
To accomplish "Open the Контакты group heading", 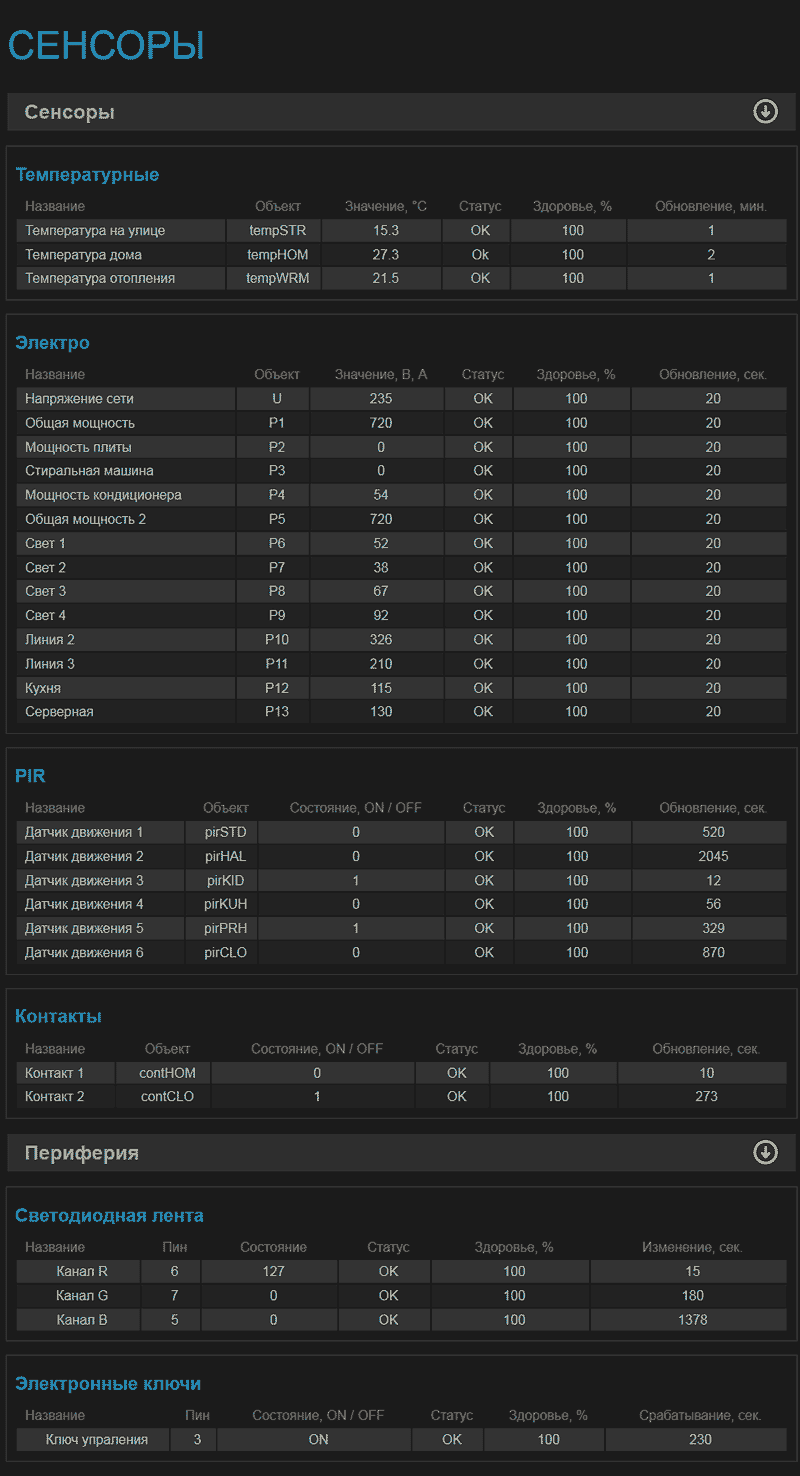I will tap(58, 1016).
